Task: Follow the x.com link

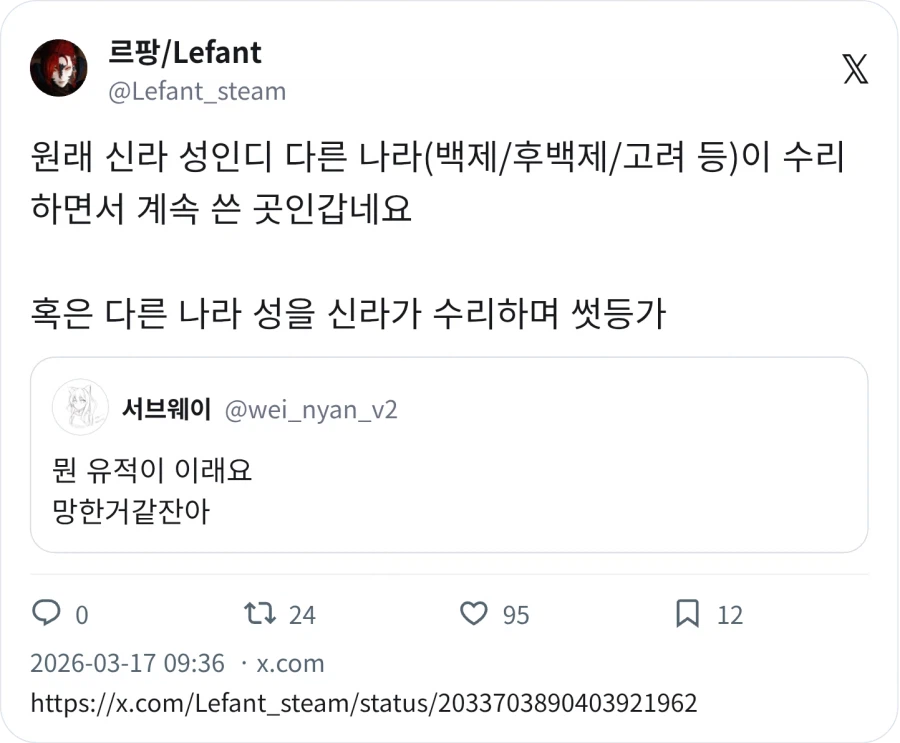Action: [x=290, y=663]
